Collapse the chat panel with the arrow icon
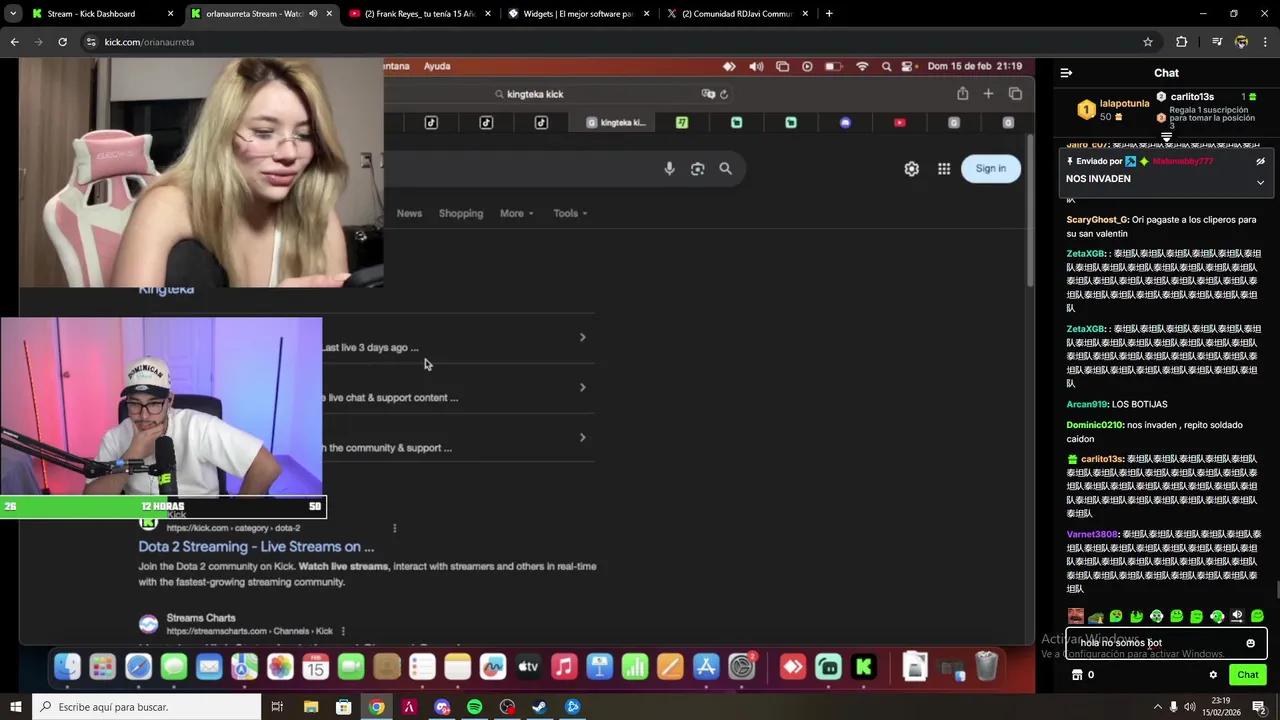 1066,73
